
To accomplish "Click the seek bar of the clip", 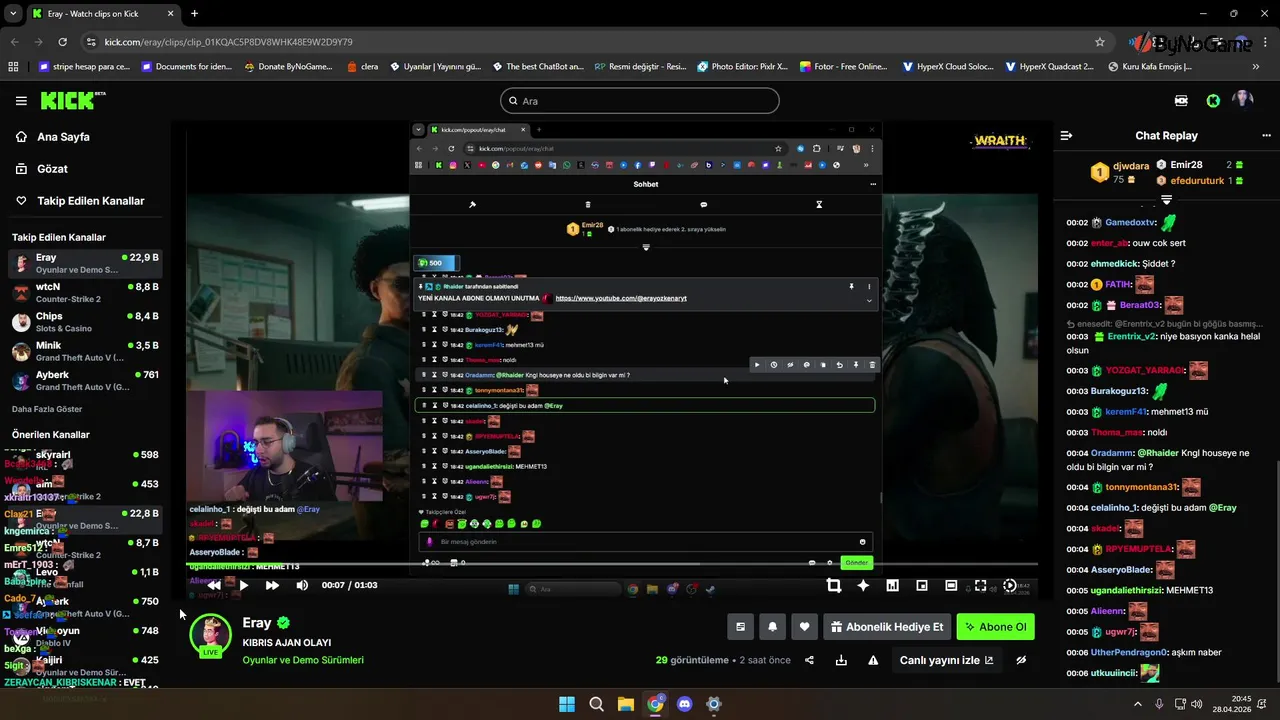I will click(x=612, y=566).
